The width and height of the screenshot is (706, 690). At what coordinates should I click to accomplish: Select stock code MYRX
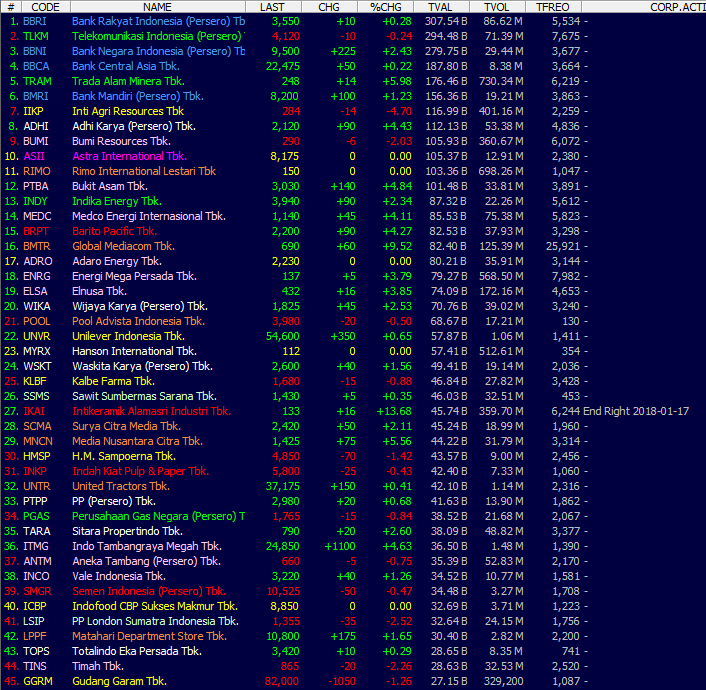[37, 351]
